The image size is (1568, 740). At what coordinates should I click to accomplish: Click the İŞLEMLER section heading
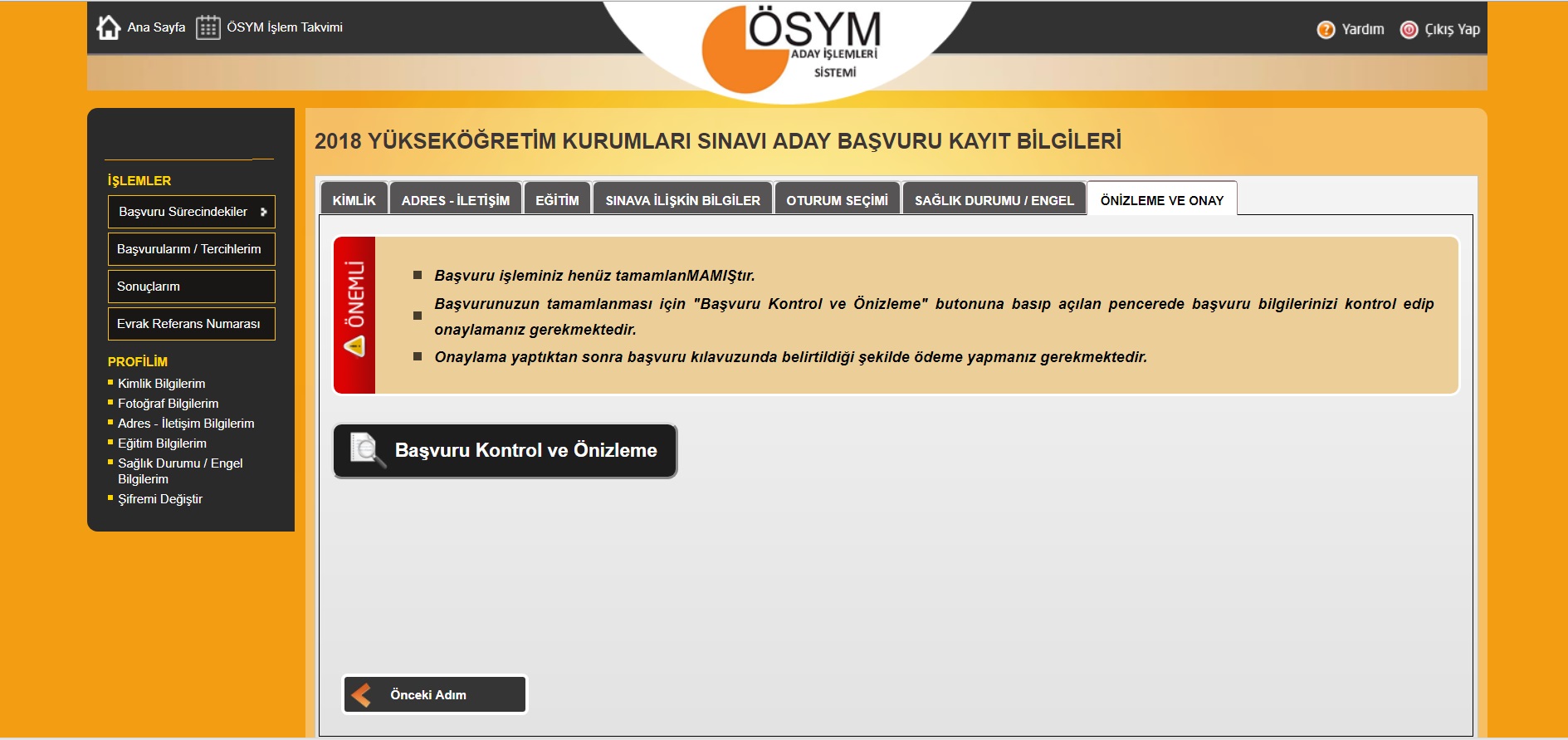139,181
